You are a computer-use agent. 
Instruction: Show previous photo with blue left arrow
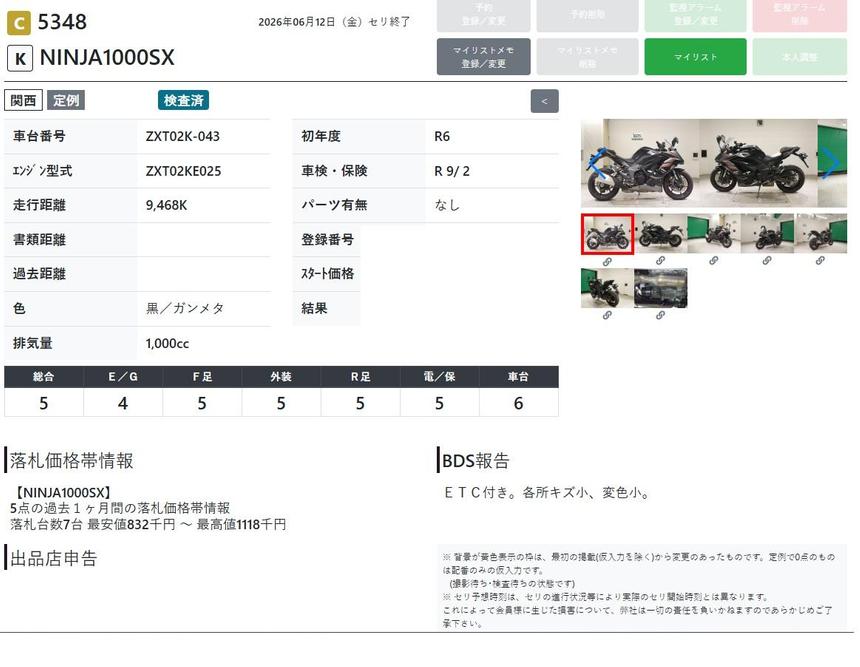tap(596, 163)
